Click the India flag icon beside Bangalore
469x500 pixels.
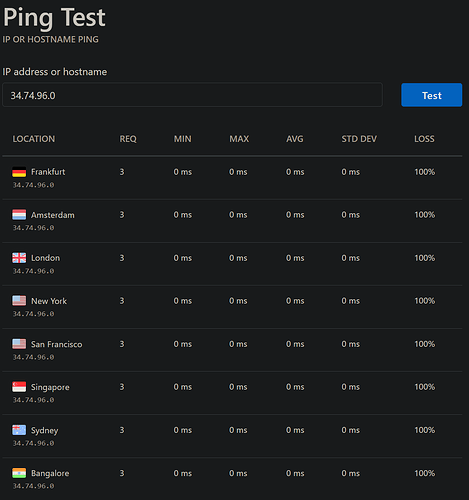coord(19,473)
